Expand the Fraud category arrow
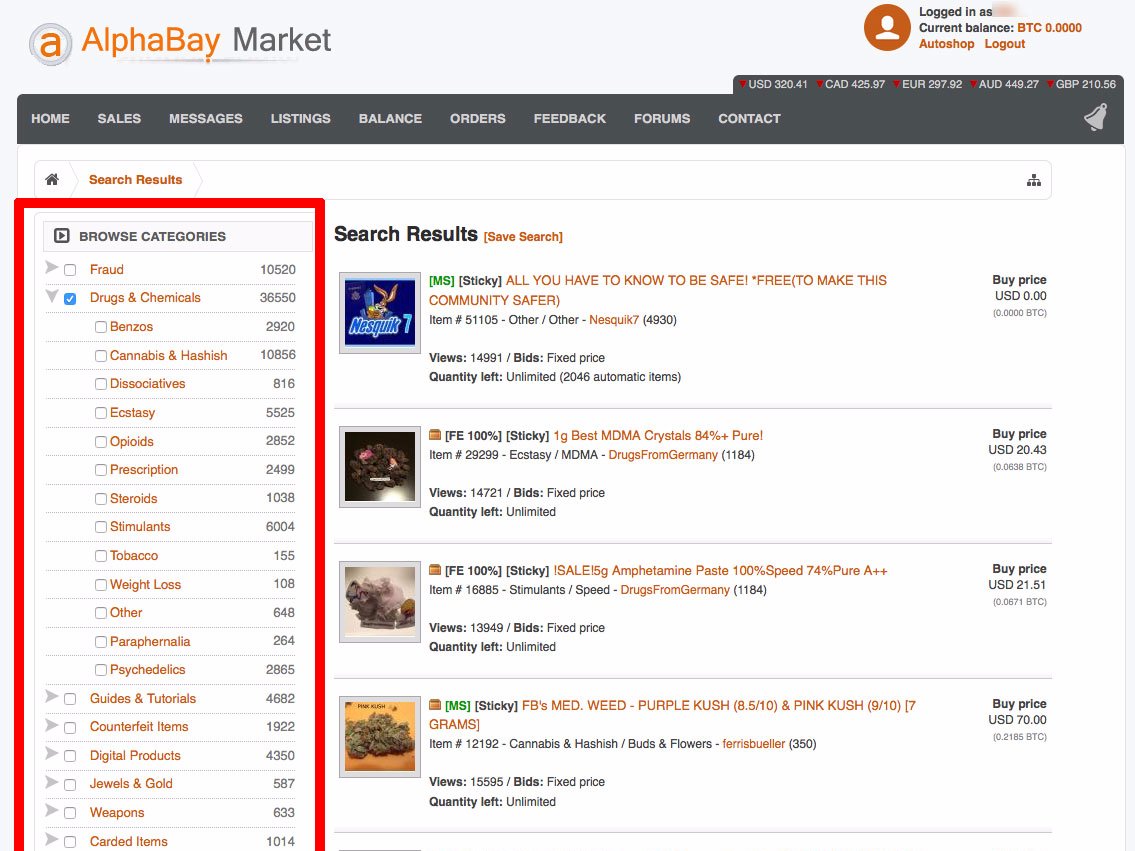 51,267
